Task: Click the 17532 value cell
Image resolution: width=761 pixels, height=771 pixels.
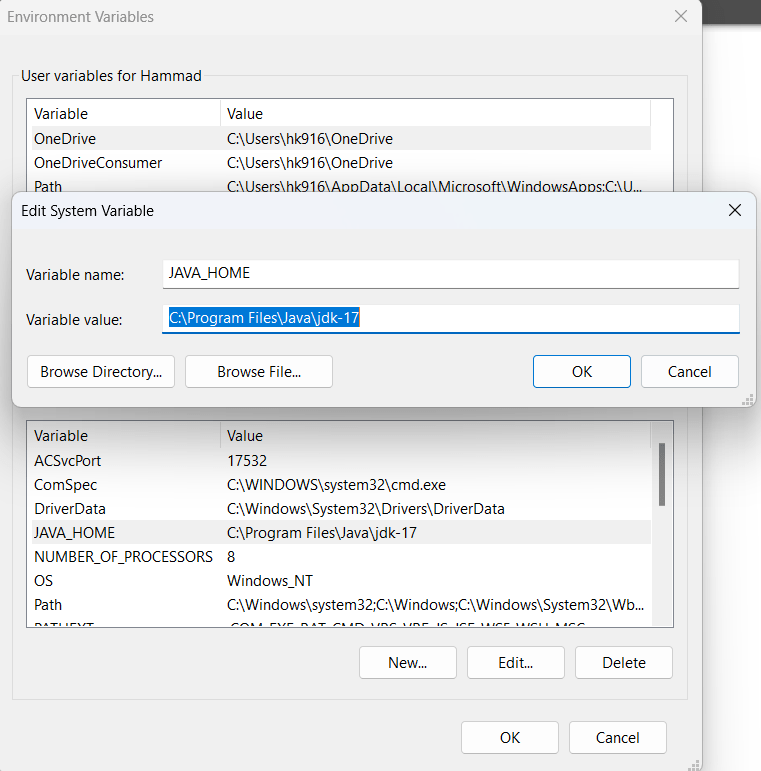Action: 247,461
